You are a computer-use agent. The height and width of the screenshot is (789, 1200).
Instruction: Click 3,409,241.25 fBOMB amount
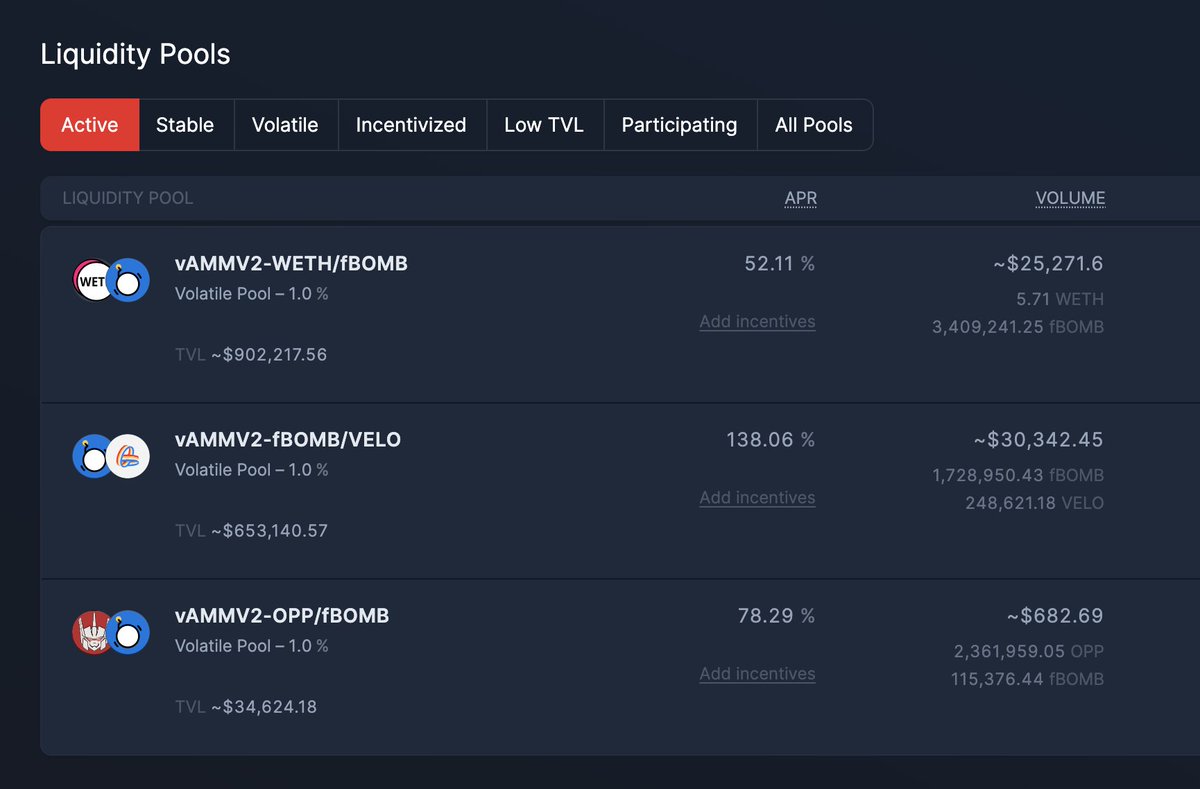(1018, 327)
